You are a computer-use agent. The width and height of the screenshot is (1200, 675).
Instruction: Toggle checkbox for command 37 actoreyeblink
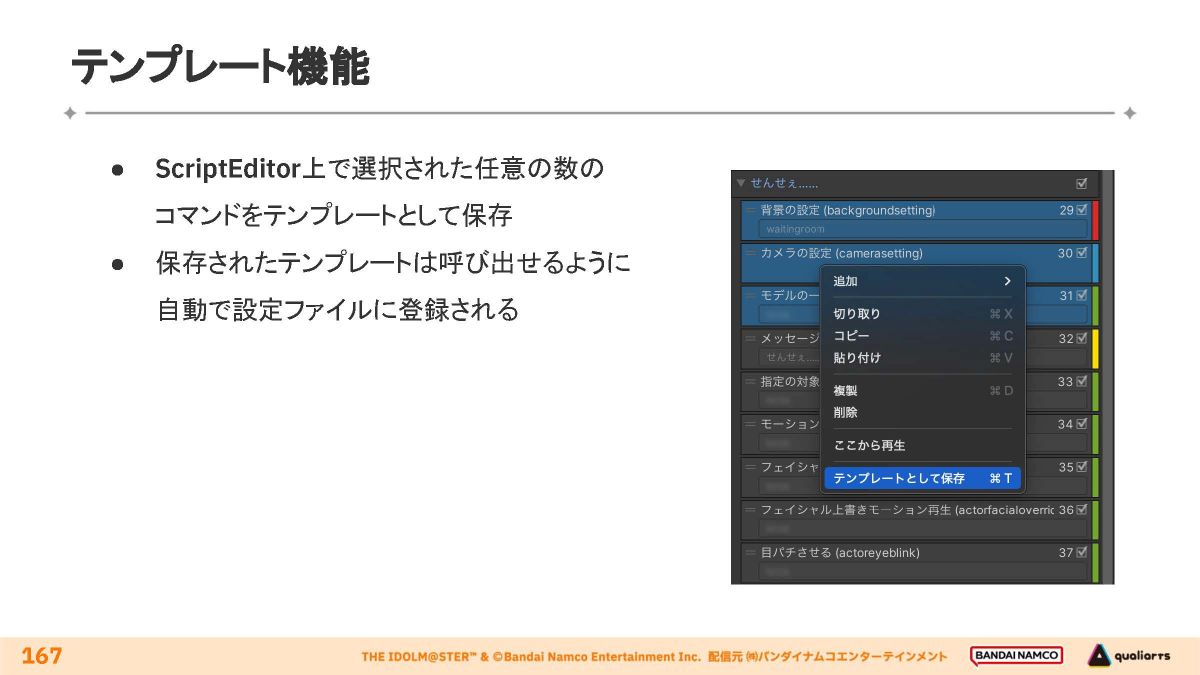click(1082, 553)
